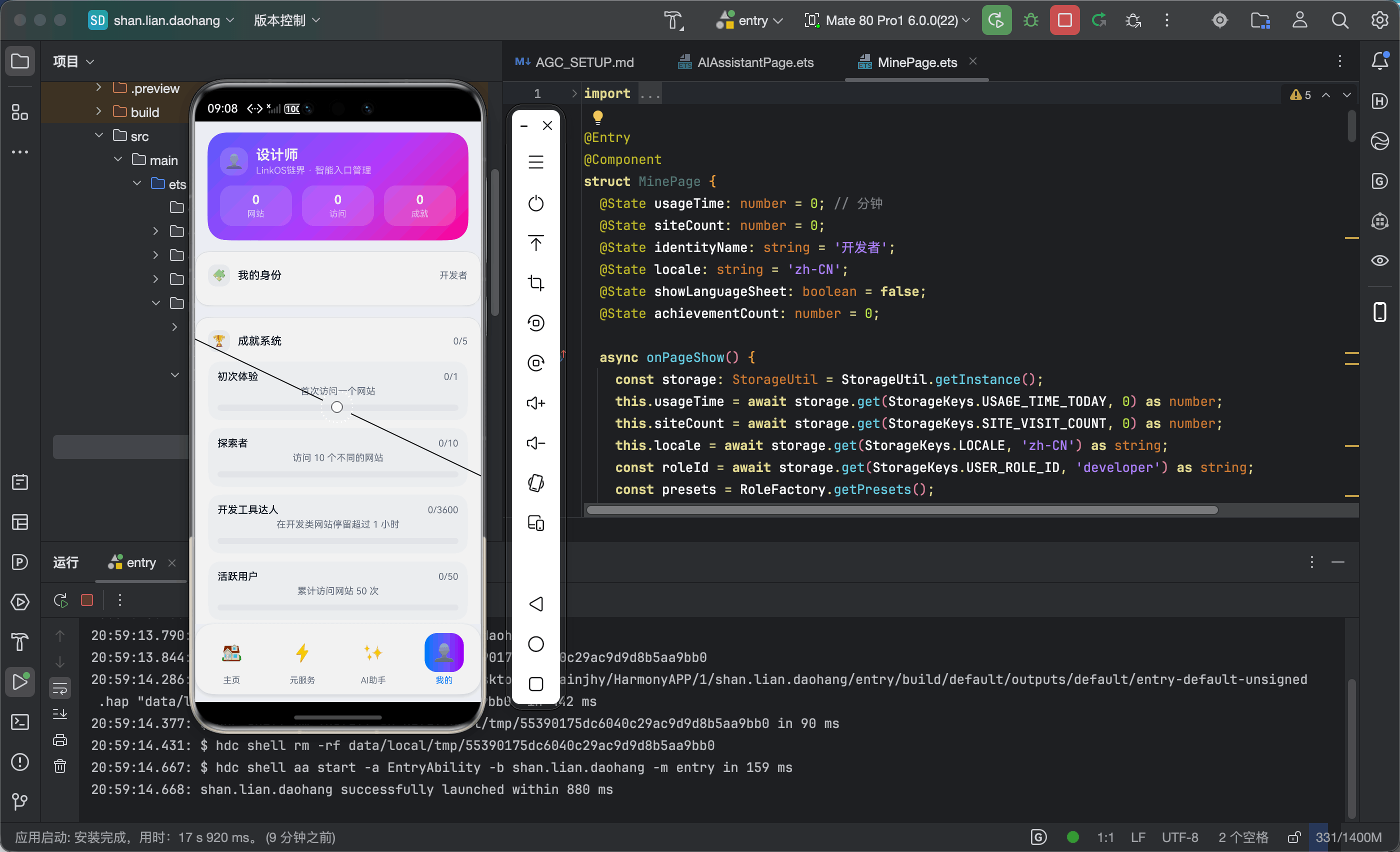Tap the 成就 count card

(x=419, y=205)
